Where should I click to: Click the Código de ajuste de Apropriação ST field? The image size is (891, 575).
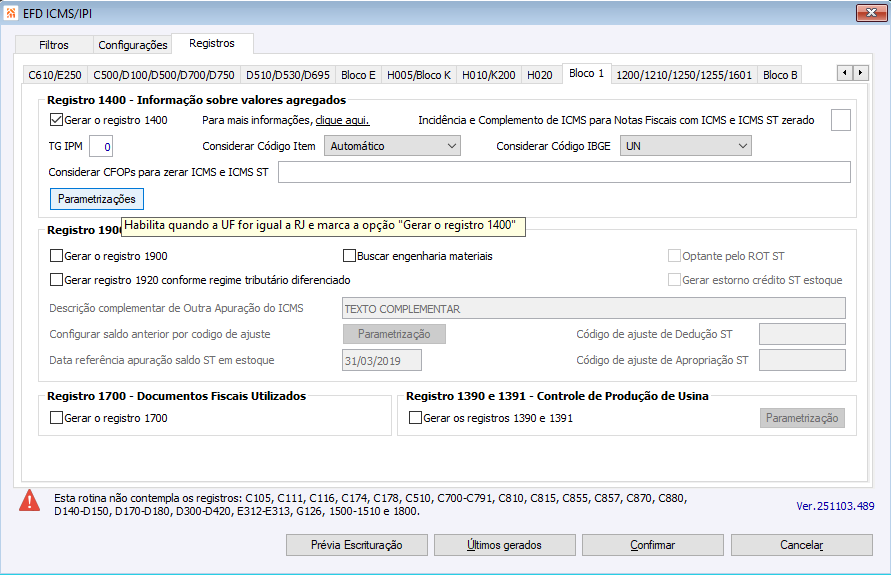point(802,360)
